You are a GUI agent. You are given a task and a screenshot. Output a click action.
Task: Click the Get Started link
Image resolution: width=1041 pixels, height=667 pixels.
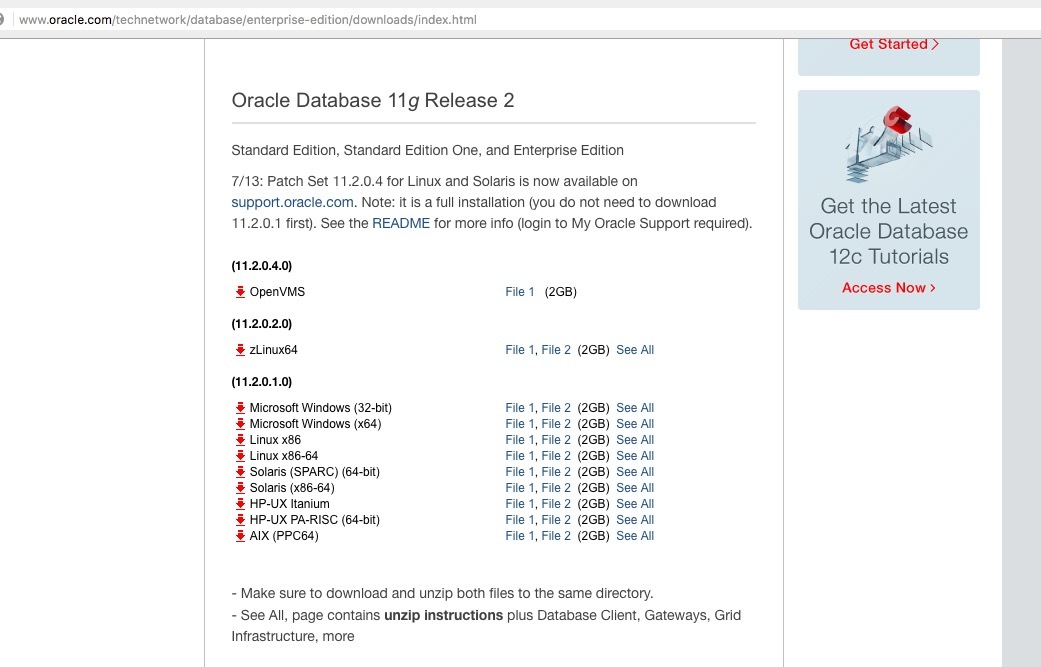893,44
